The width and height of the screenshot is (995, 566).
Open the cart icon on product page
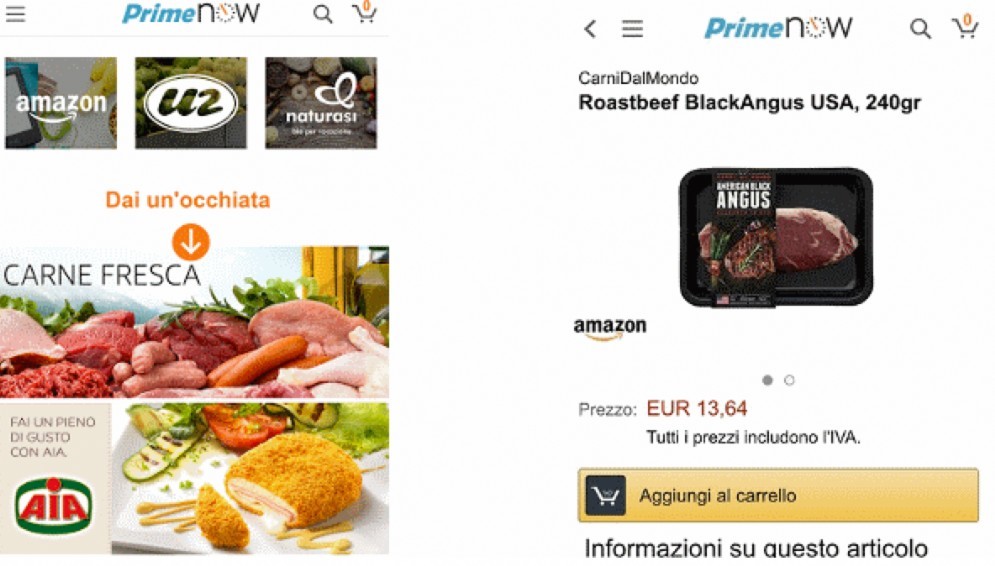(x=965, y=27)
